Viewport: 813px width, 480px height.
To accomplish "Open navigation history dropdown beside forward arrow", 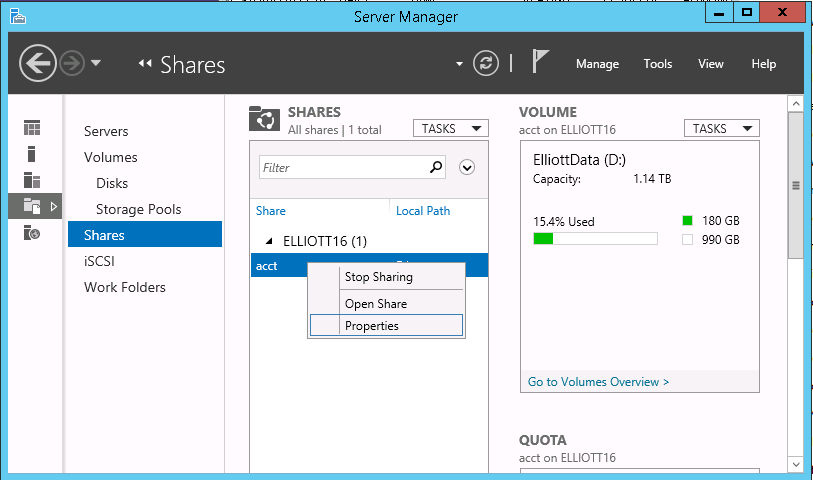I will click(x=95, y=63).
